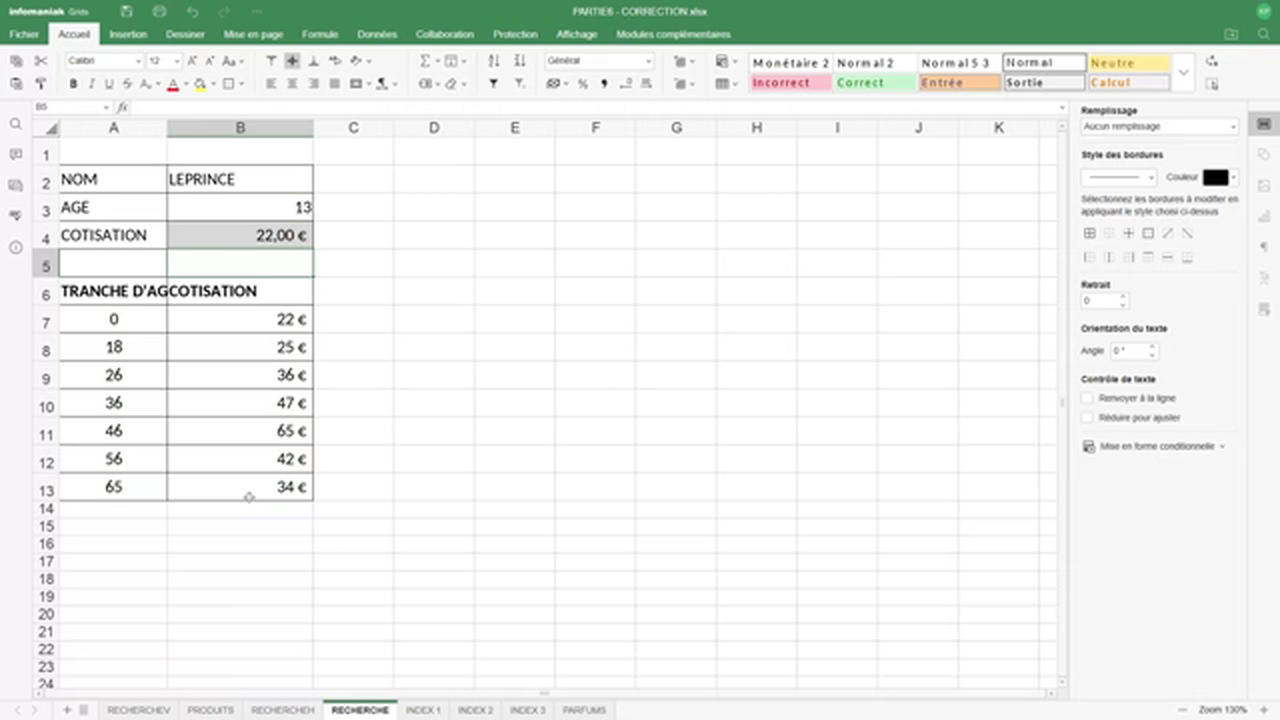Viewport: 1280px width, 720px height.
Task: Open the Aucun remplissage fill dropdown
Action: pyautogui.click(x=1160, y=127)
